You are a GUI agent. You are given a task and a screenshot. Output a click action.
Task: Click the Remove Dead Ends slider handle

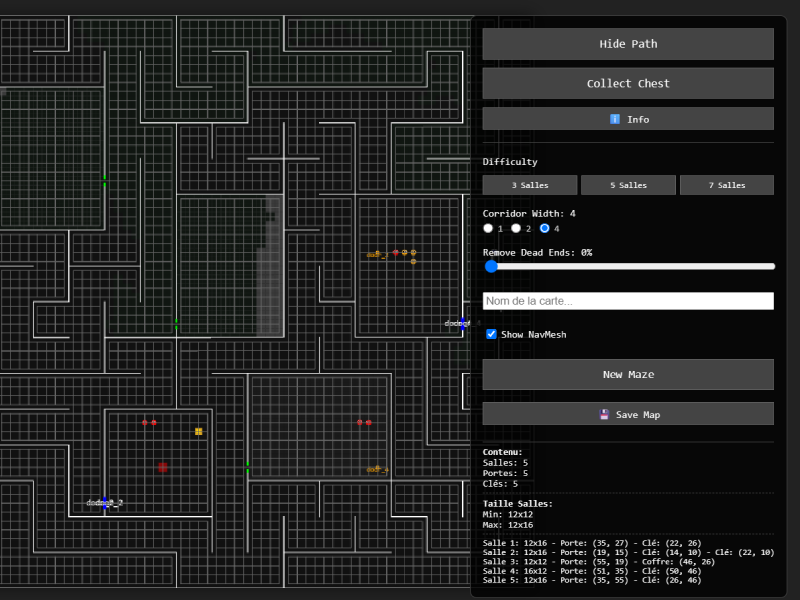(x=491, y=266)
